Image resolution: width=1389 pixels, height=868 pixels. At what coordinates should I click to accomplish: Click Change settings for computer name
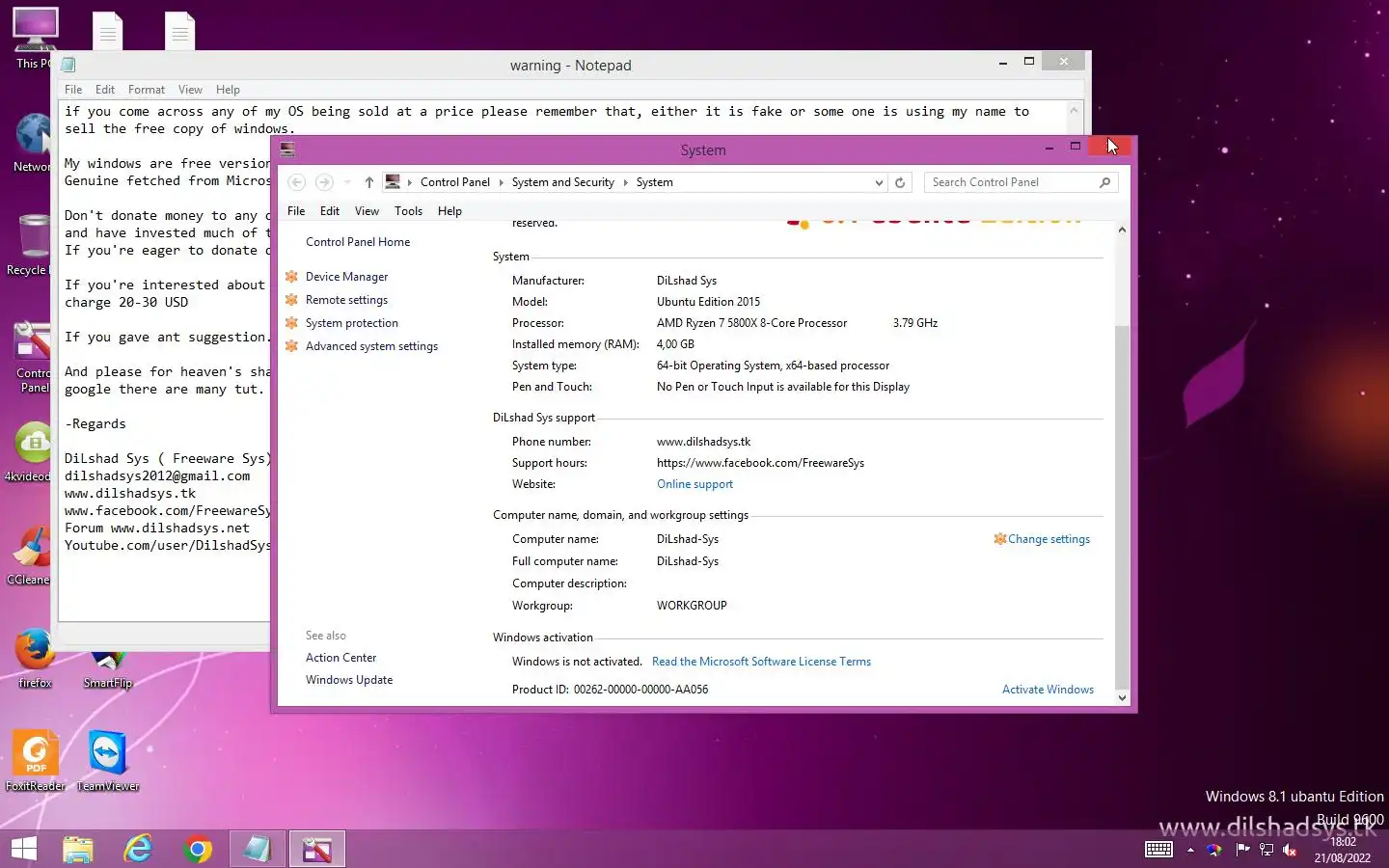(1049, 539)
